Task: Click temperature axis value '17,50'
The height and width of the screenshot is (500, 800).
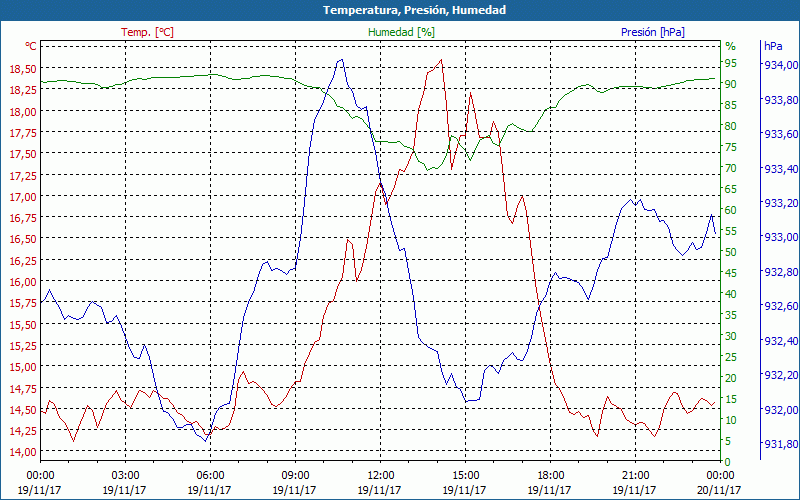Action: [x=22, y=154]
